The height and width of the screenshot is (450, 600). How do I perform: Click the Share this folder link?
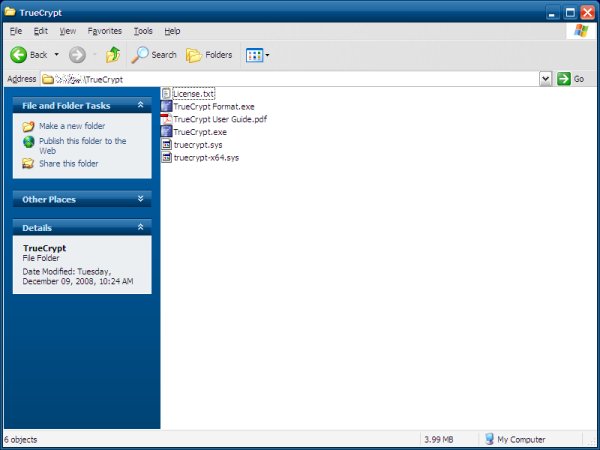68,163
